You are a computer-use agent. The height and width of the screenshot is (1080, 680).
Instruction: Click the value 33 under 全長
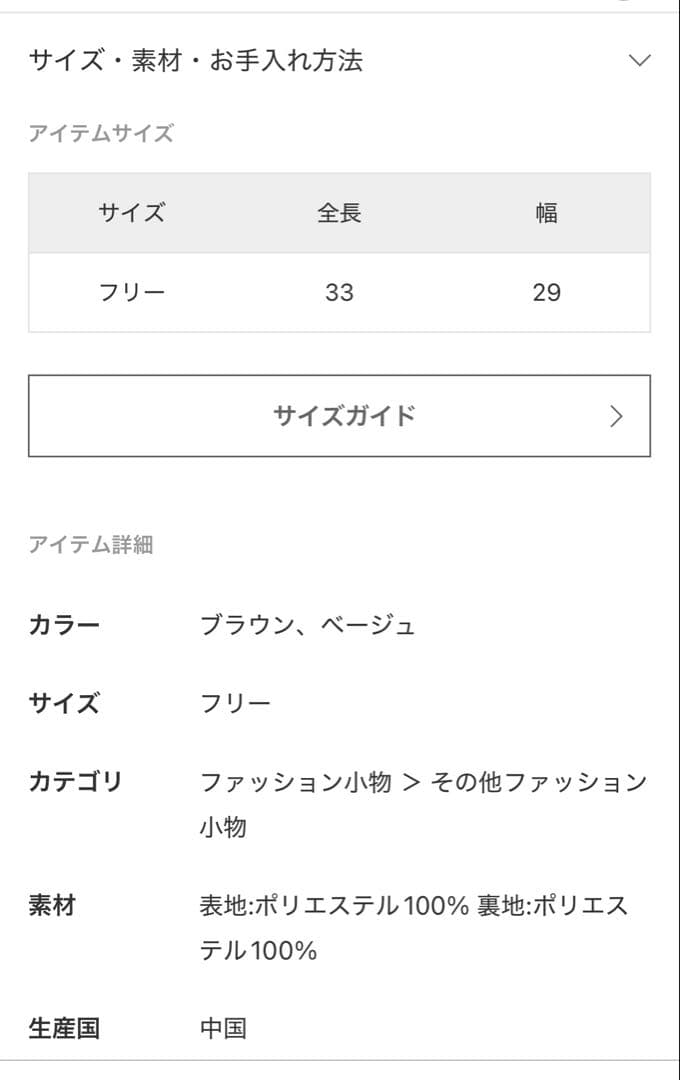point(340,292)
